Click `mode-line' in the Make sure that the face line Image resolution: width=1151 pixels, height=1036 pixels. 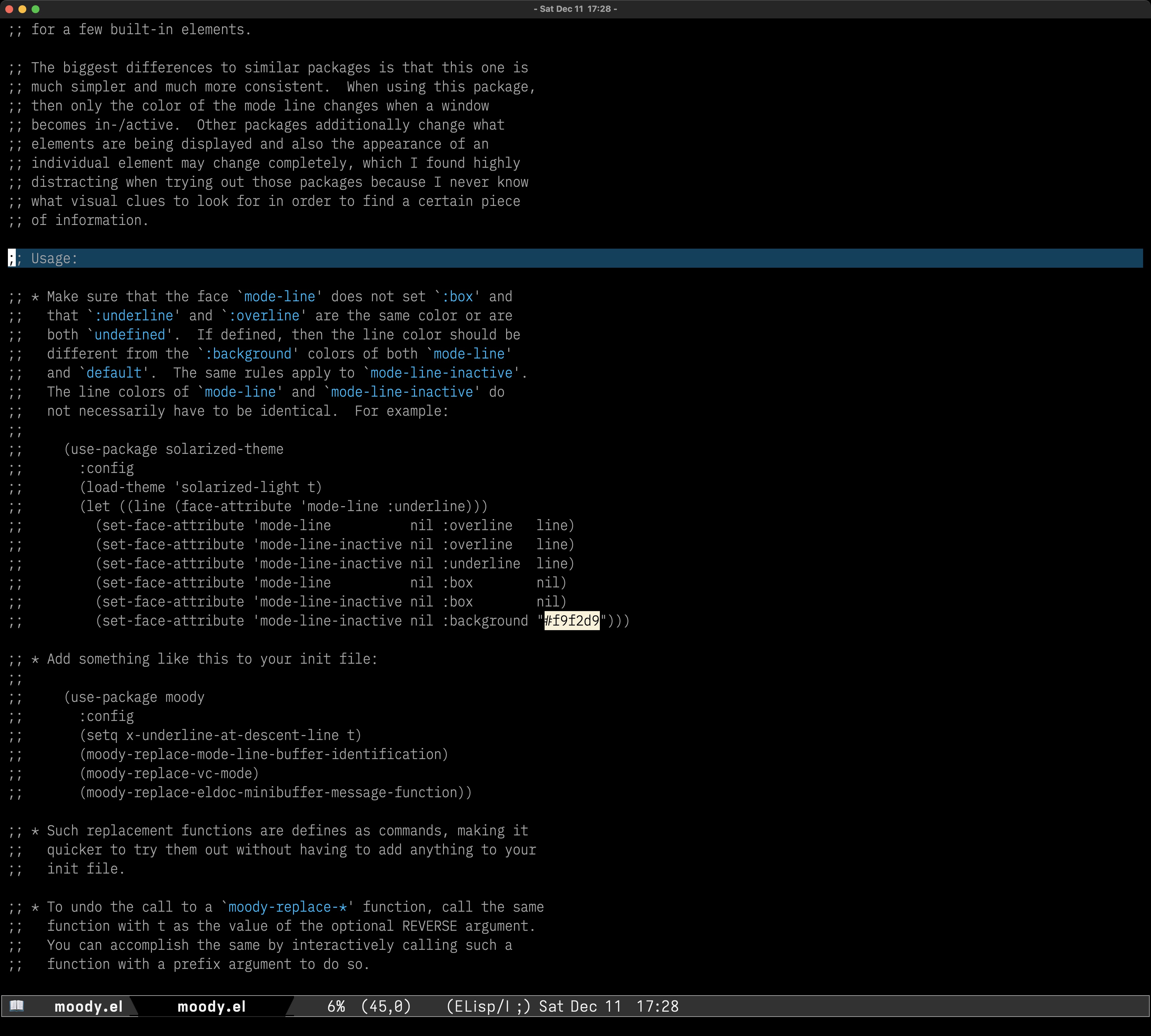pos(280,297)
